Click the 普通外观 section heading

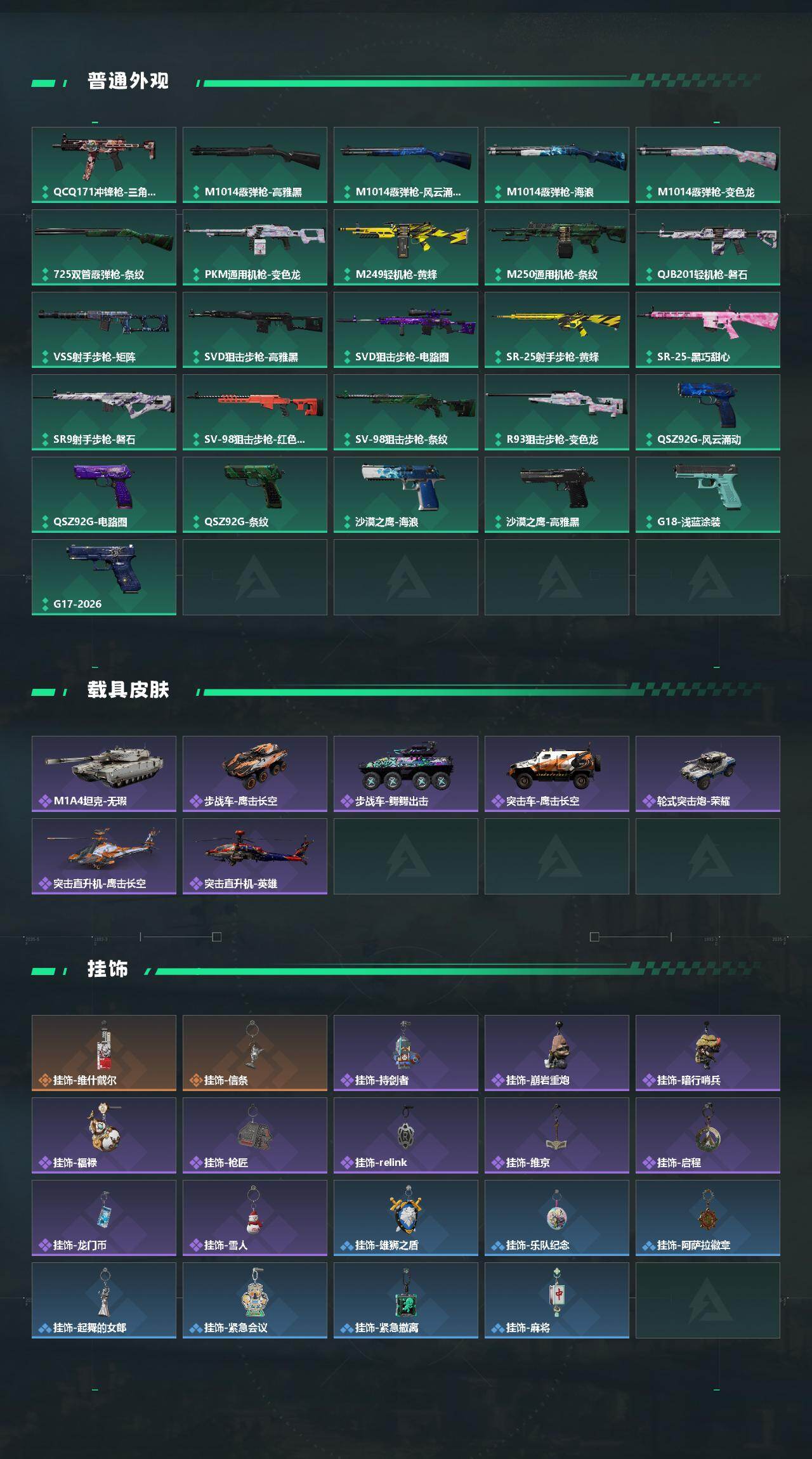128,81
